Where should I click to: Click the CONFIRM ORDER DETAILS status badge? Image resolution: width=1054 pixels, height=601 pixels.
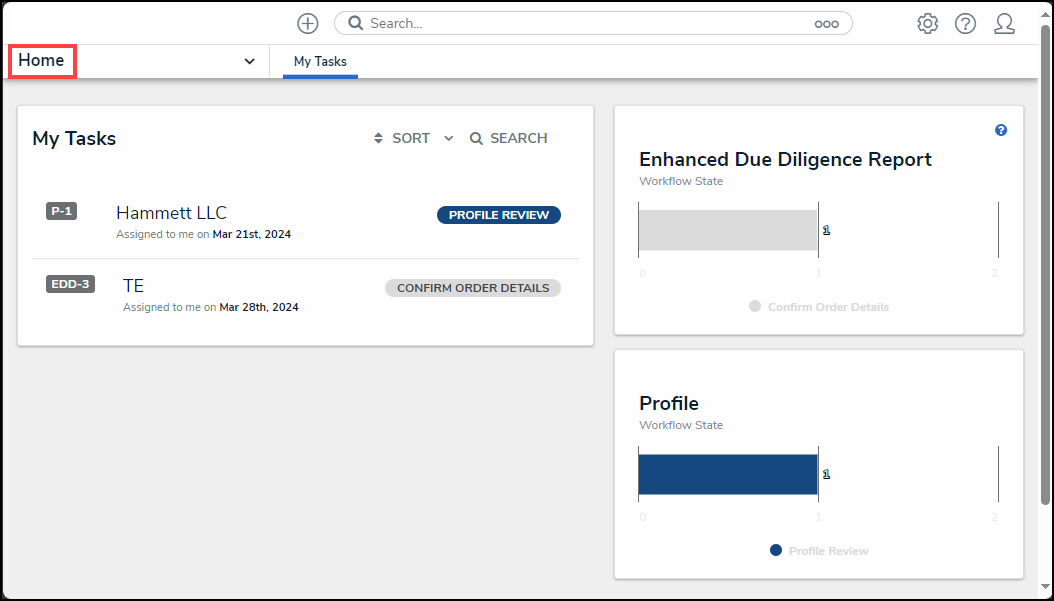tap(473, 288)
